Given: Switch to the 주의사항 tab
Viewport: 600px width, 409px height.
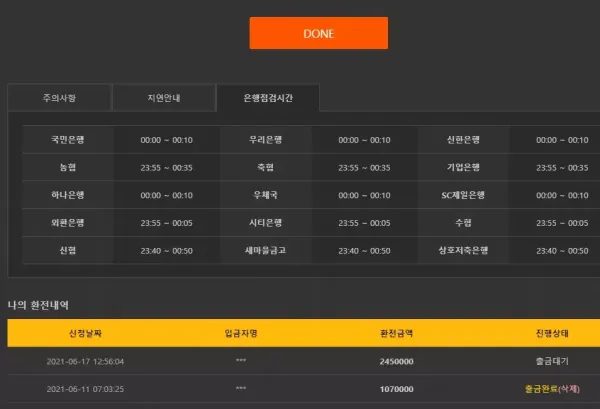Looking at the screenshot, I should pyautogui.click(x=59, y=98).
